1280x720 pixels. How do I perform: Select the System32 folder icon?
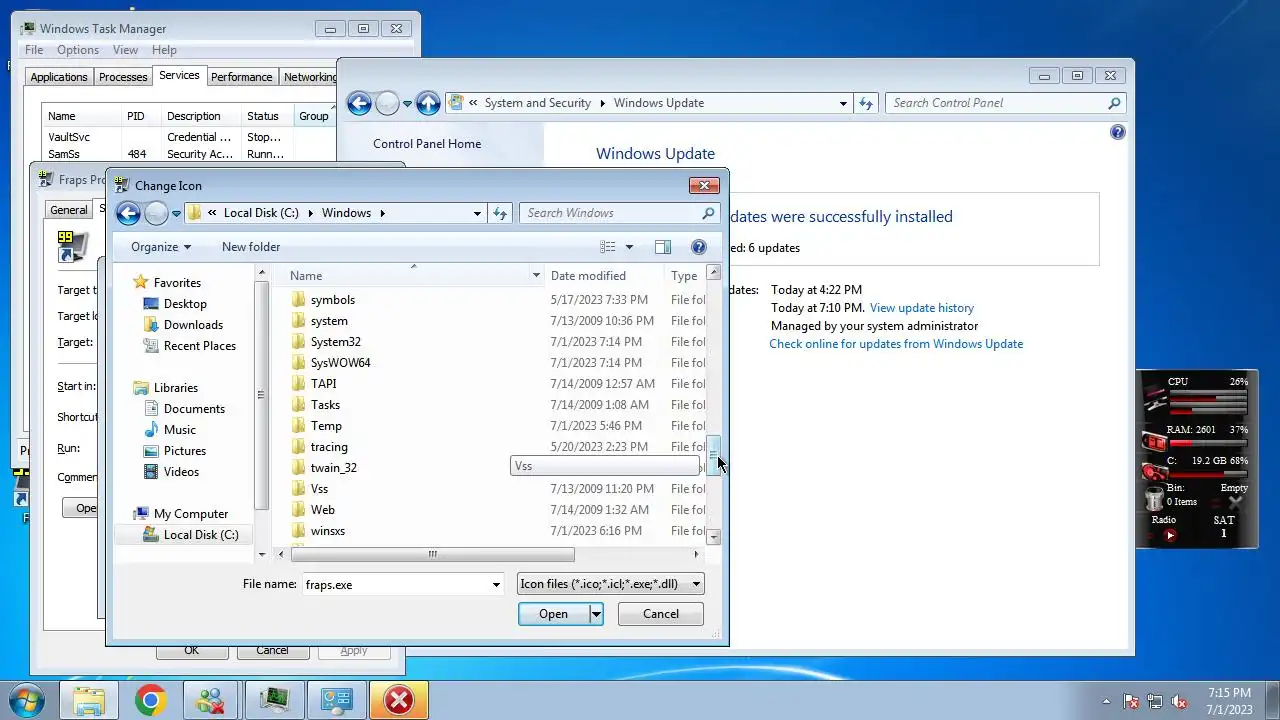tap(298, 342)
